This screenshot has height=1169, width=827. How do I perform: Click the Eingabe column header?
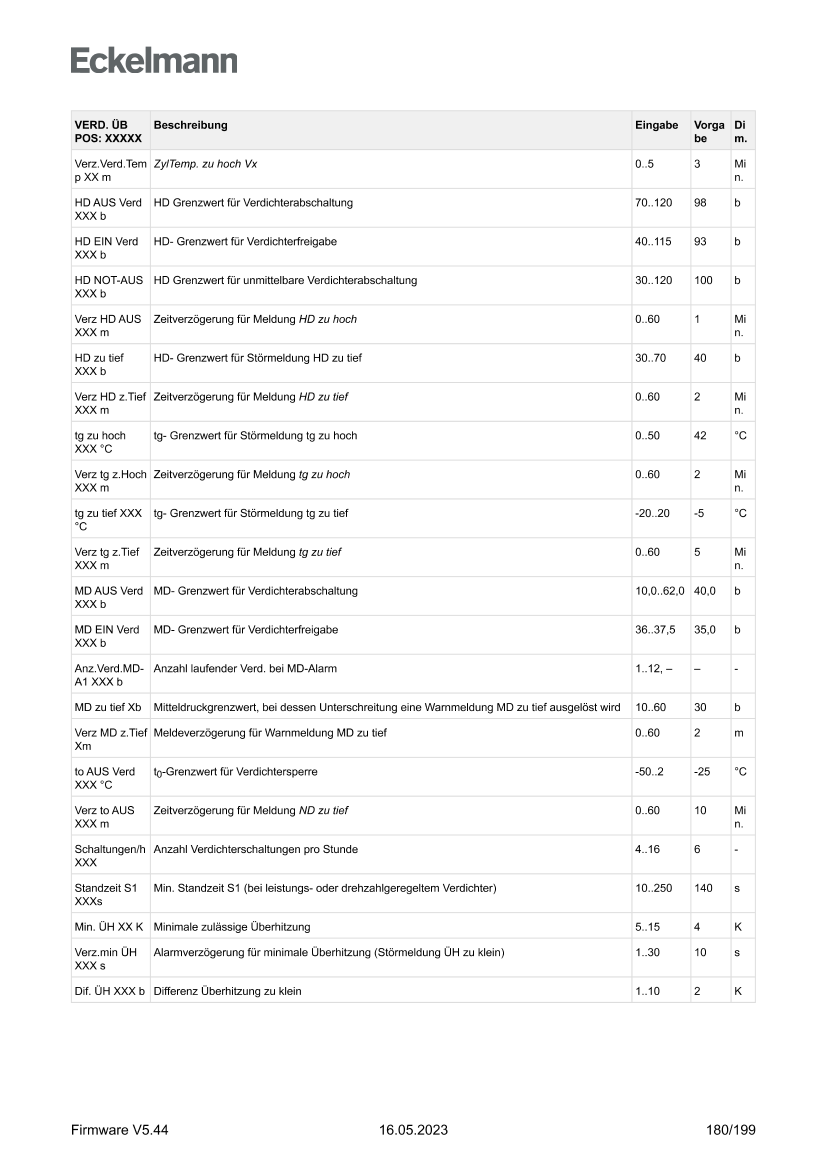click(x=656, y=125)
